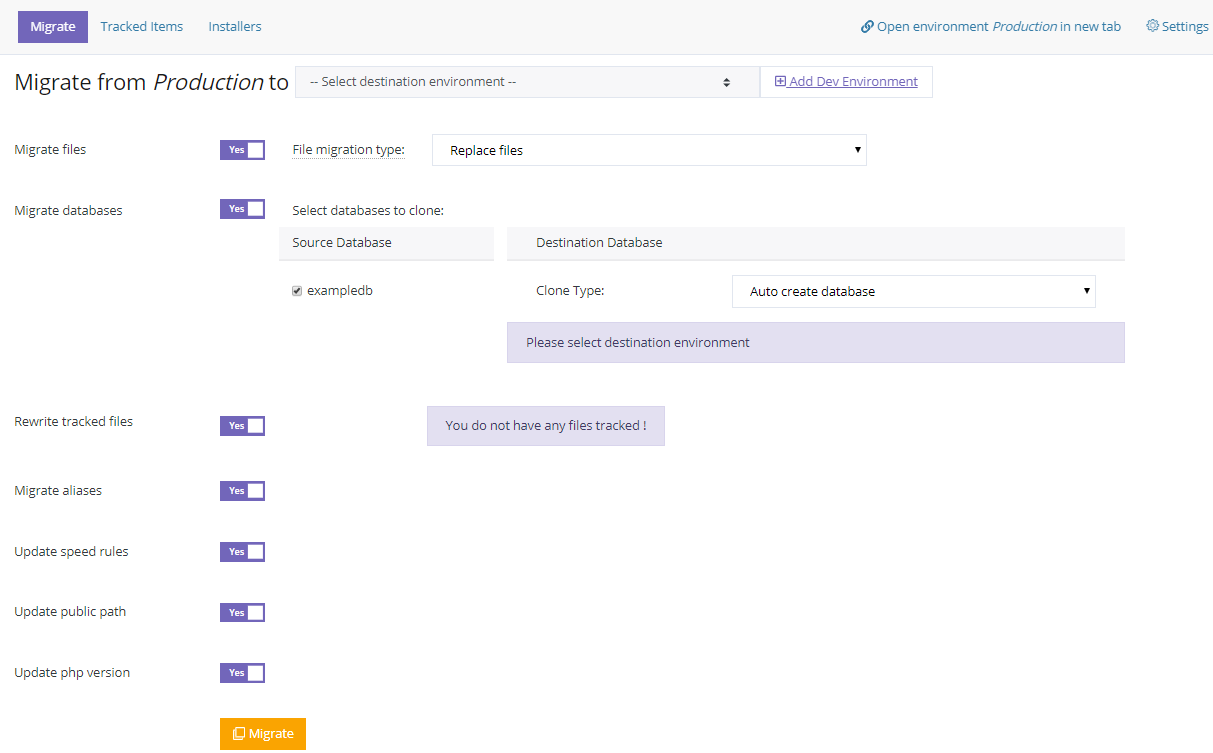Click the link icon beside Open environment
The image size is (1213, 753).
pyautogui.click(x=867, y=27)
